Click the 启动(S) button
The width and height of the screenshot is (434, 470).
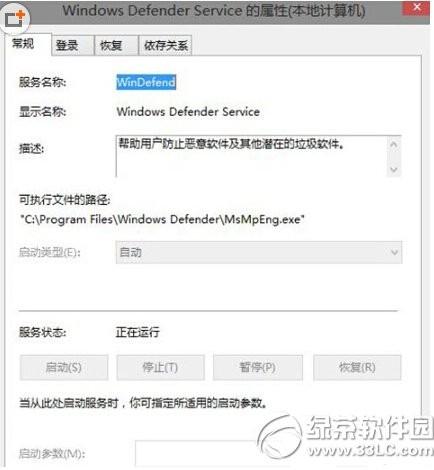coord(64,368)
